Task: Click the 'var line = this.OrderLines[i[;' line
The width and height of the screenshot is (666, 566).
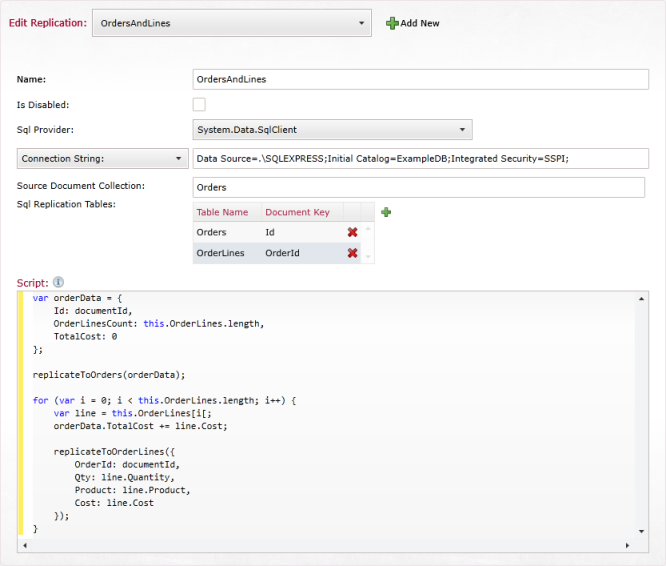Action: [x=132, y=413]
